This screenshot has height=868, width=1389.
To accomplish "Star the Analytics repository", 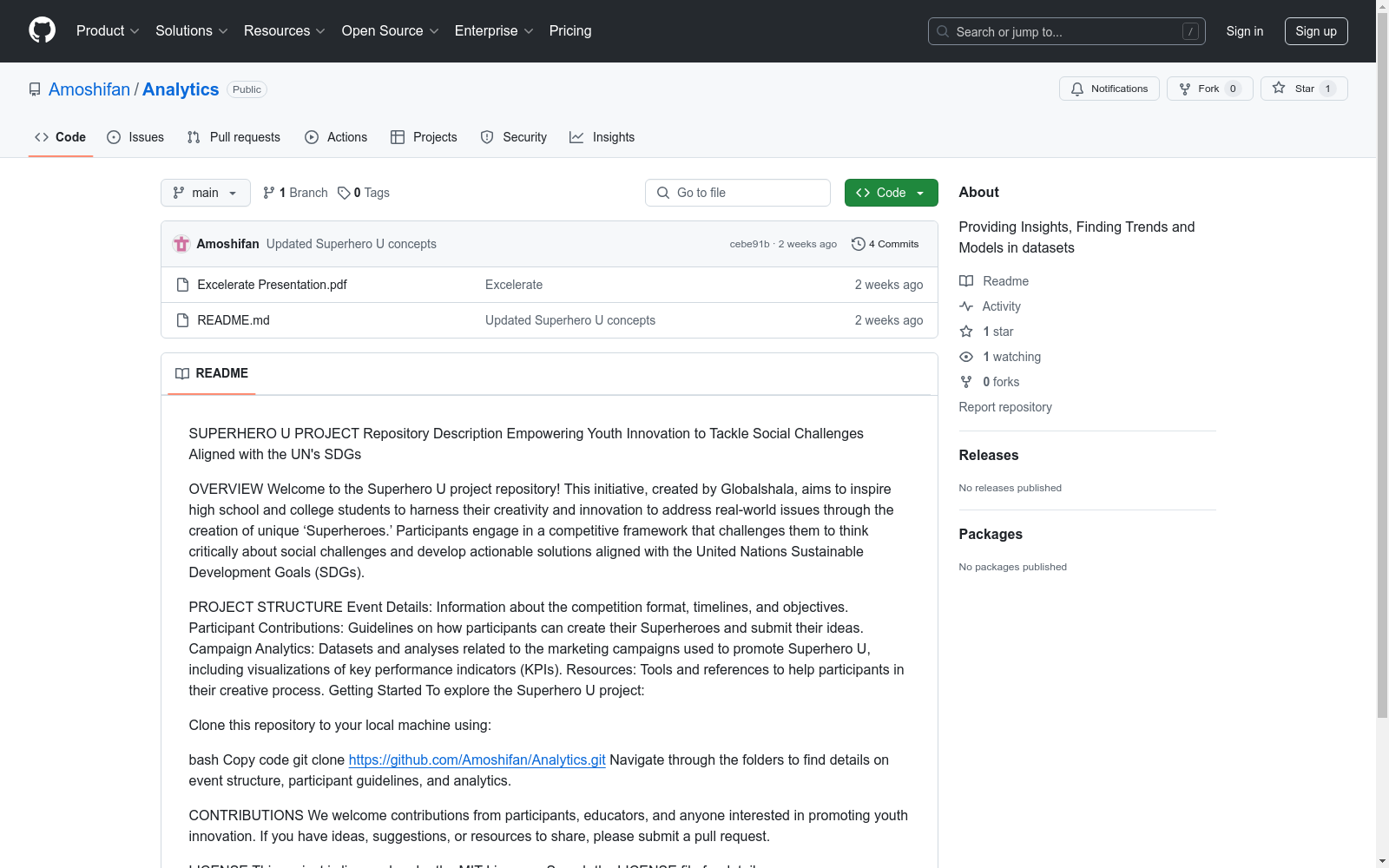I will 1304,89.
